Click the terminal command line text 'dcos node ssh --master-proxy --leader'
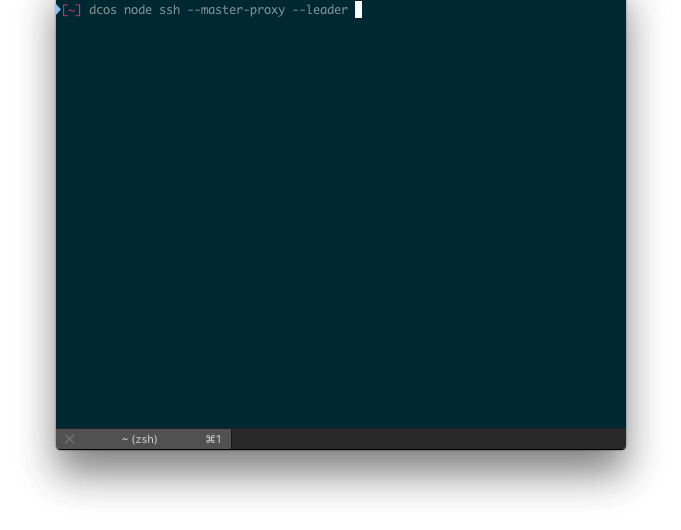This screenshot has height=530, width=681. (218, 10)
